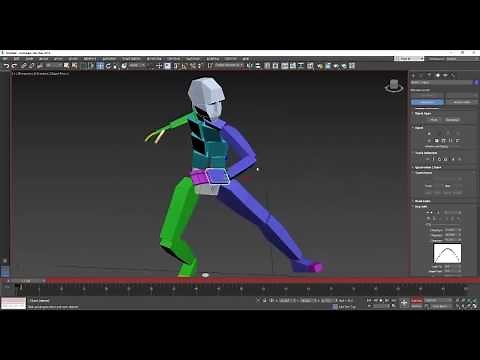Toggle Set Key animation mode
The width and height of the screenshot is (480, 360).
pyautogui.click(x=417, y=306)
